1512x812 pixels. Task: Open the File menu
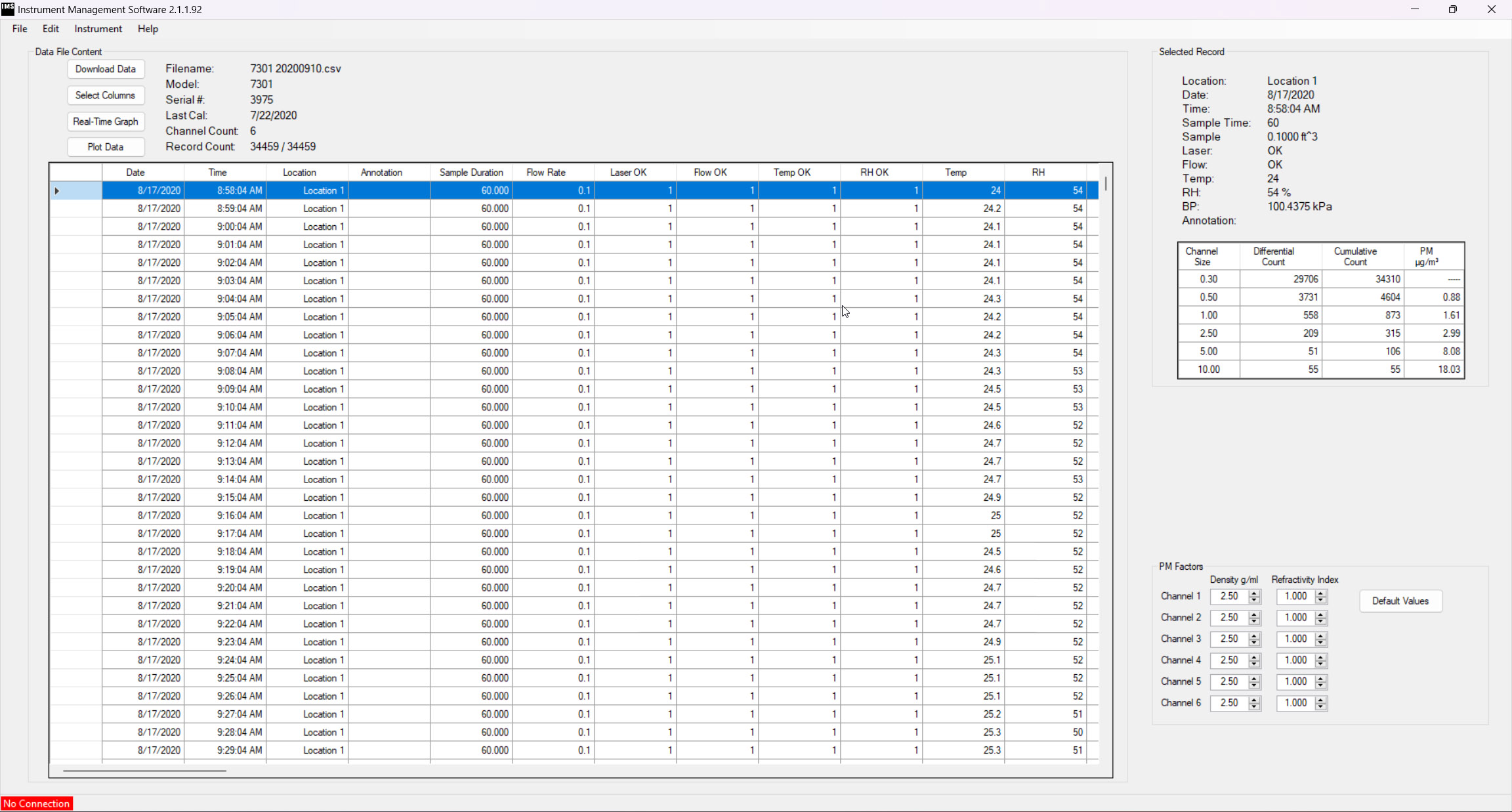[20, 29]
